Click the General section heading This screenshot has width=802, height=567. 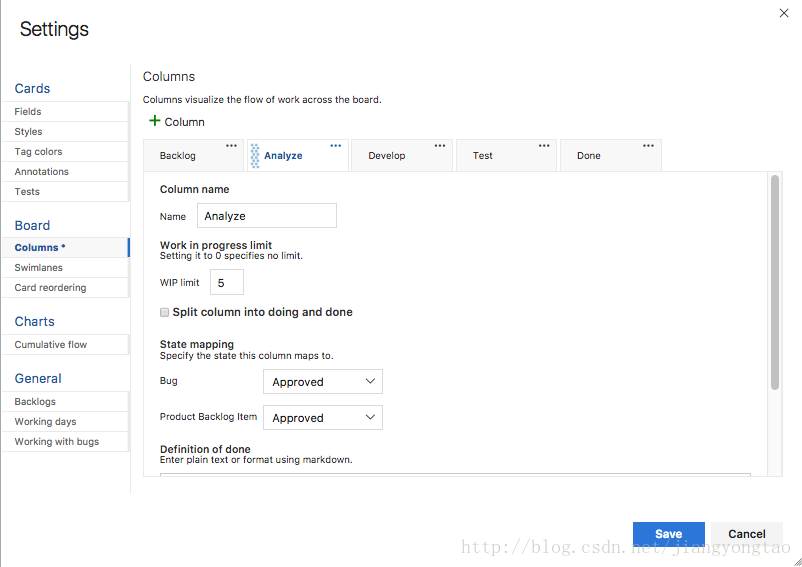coord(38,378)
